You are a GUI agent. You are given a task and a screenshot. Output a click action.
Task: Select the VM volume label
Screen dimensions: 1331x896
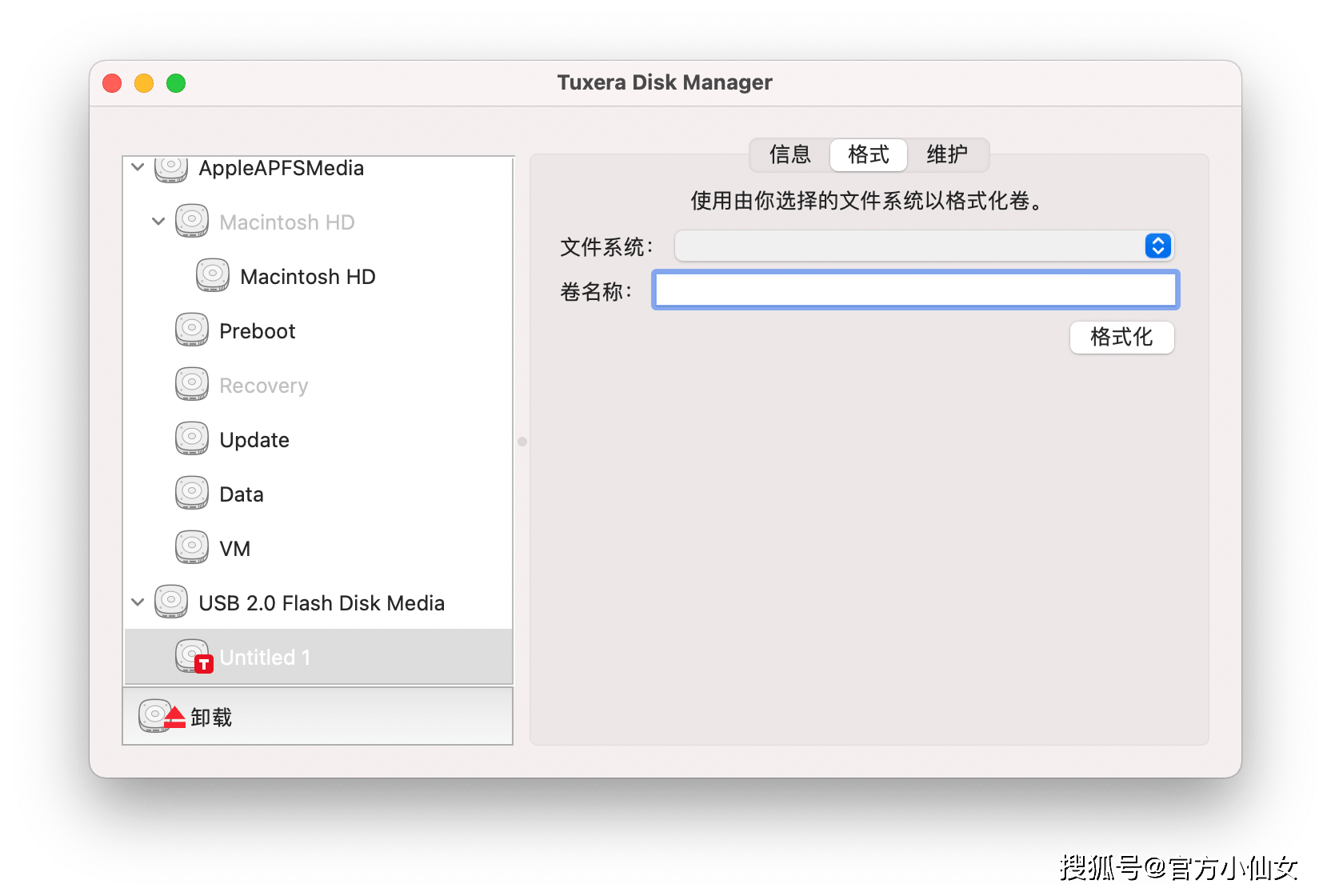pyautogui.click(x=235, y=549)
